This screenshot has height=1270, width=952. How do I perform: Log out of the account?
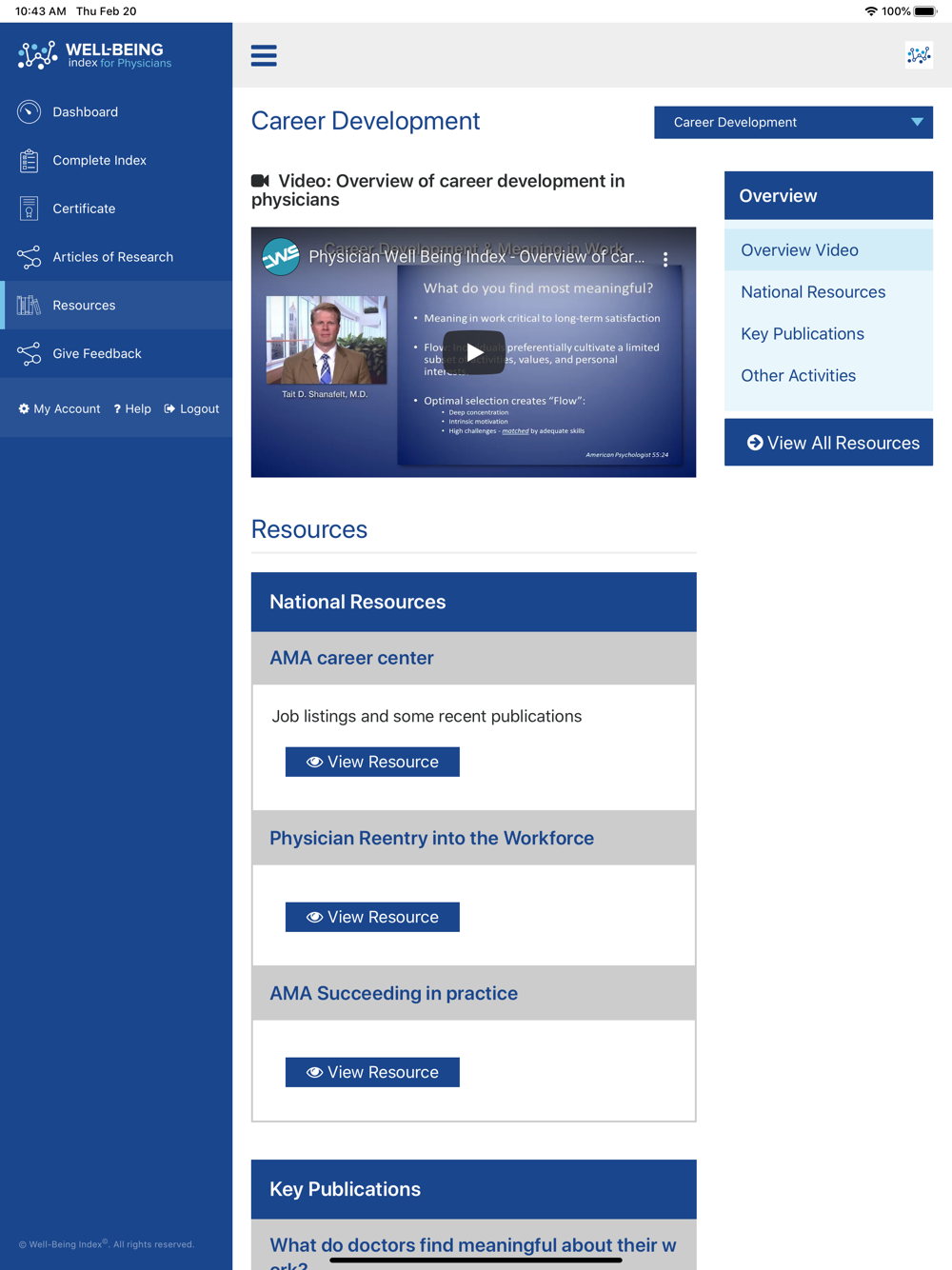(191, 408)
